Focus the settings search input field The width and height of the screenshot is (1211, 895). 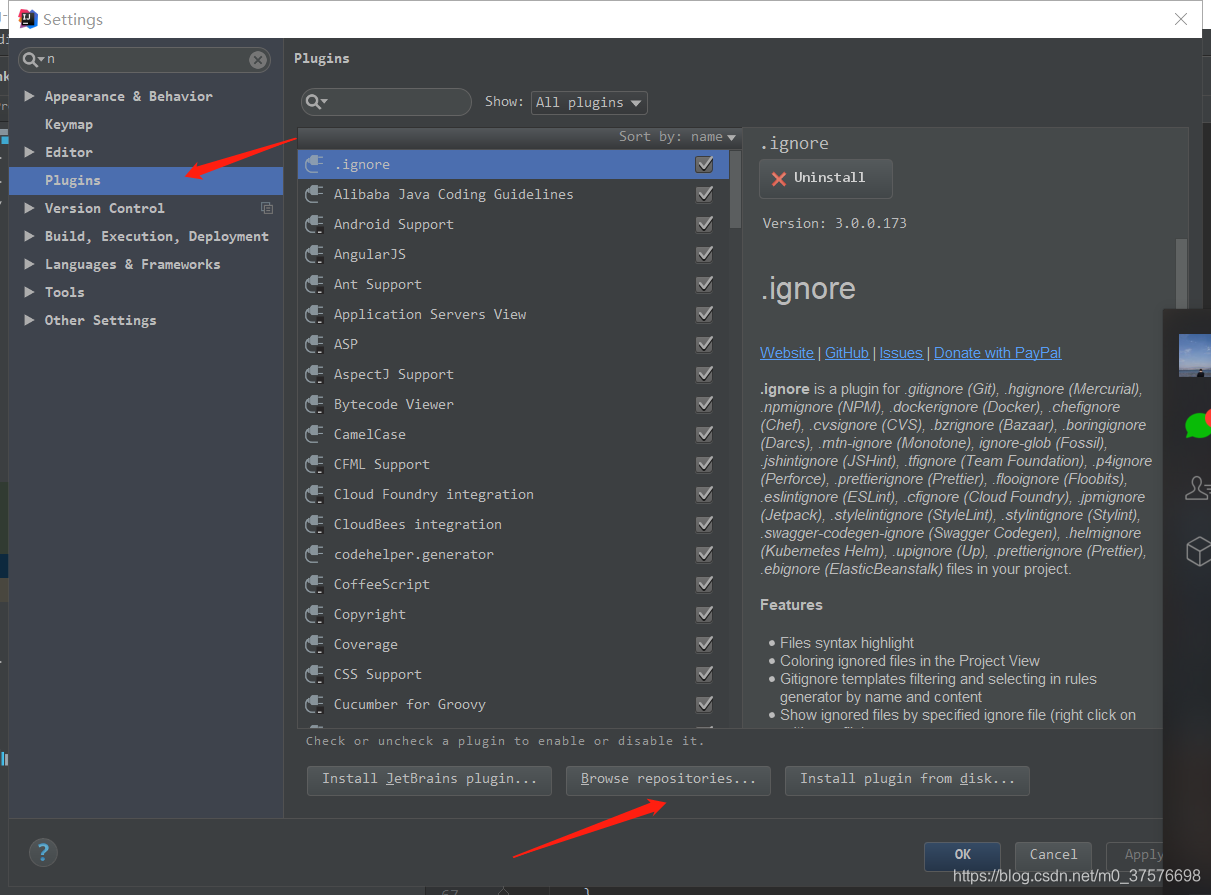pyautogui.click(x=144, y=60)
